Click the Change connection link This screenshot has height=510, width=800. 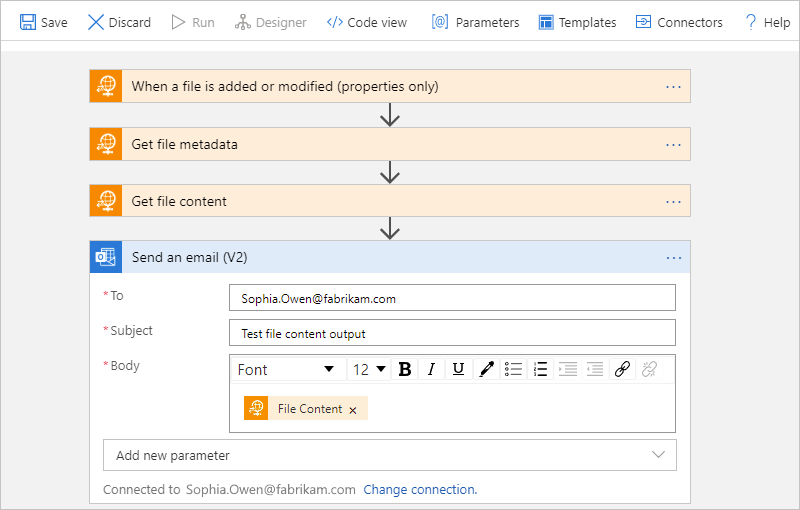420,490
